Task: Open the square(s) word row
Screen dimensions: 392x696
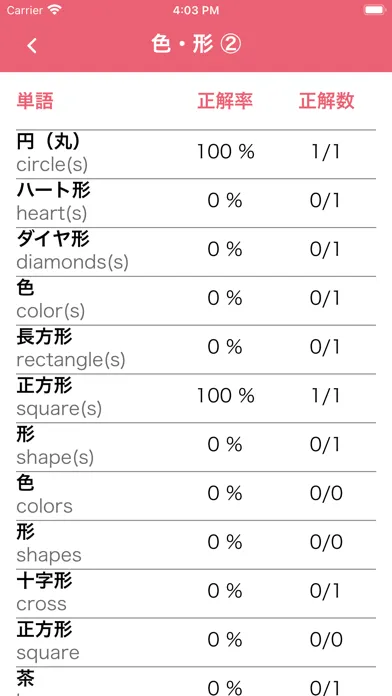Action: [196, 398]
